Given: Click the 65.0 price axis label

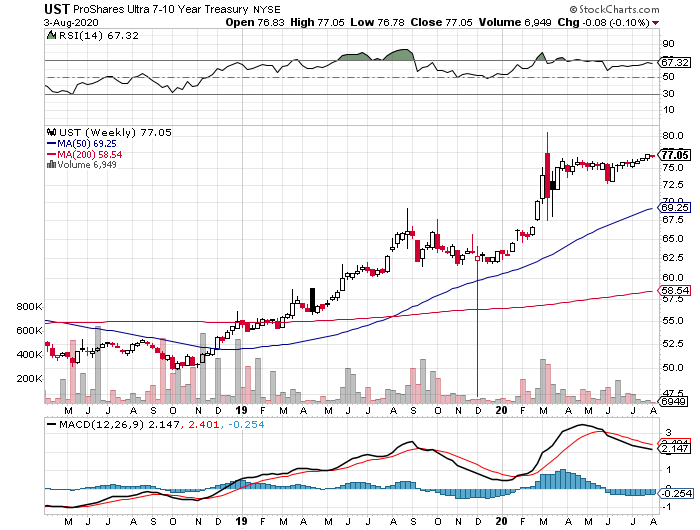Looking at the screenshot, I should coord(673,238).
